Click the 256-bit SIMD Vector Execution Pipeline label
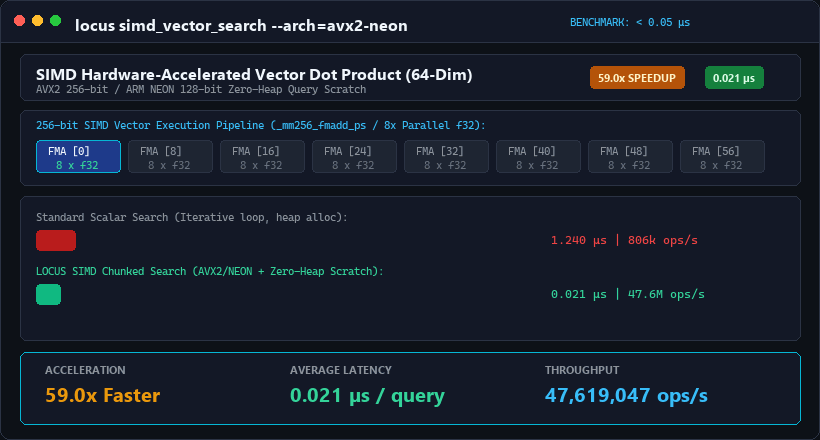The height and width of the screenshot is (440, 820). (x=260, y=126)
